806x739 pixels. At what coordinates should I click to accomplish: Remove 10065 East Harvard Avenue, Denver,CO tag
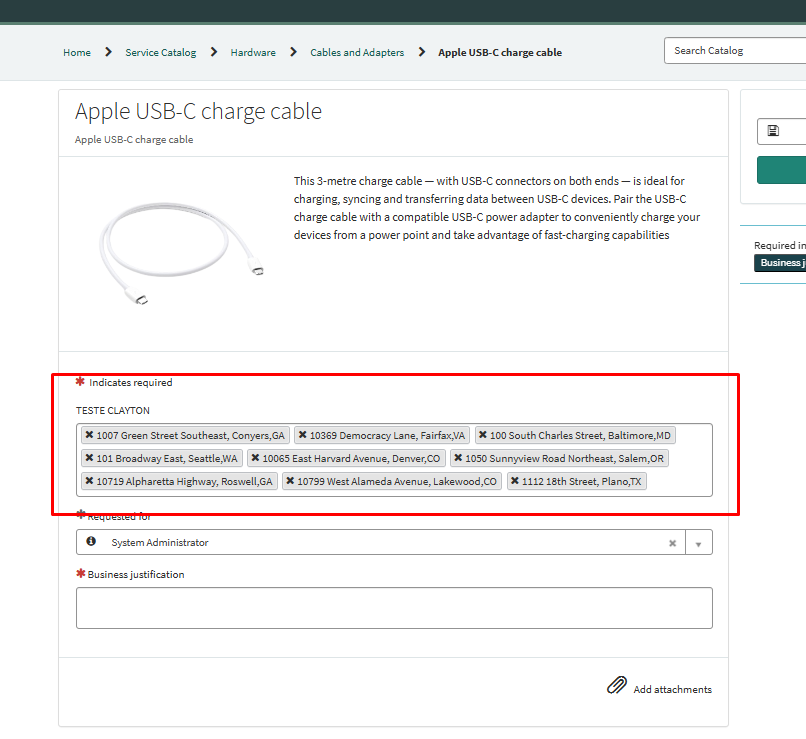255,458
